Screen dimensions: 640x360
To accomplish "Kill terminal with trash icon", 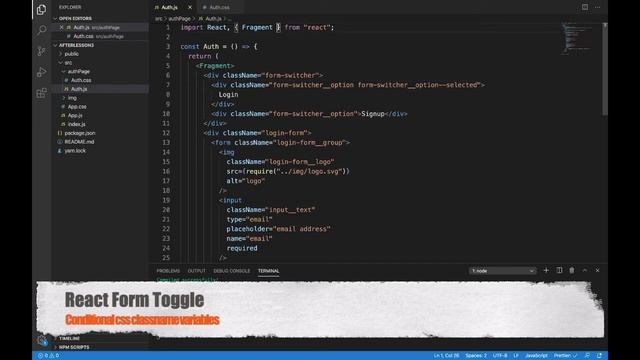I will pyautogui.click(x=572, y=270).
